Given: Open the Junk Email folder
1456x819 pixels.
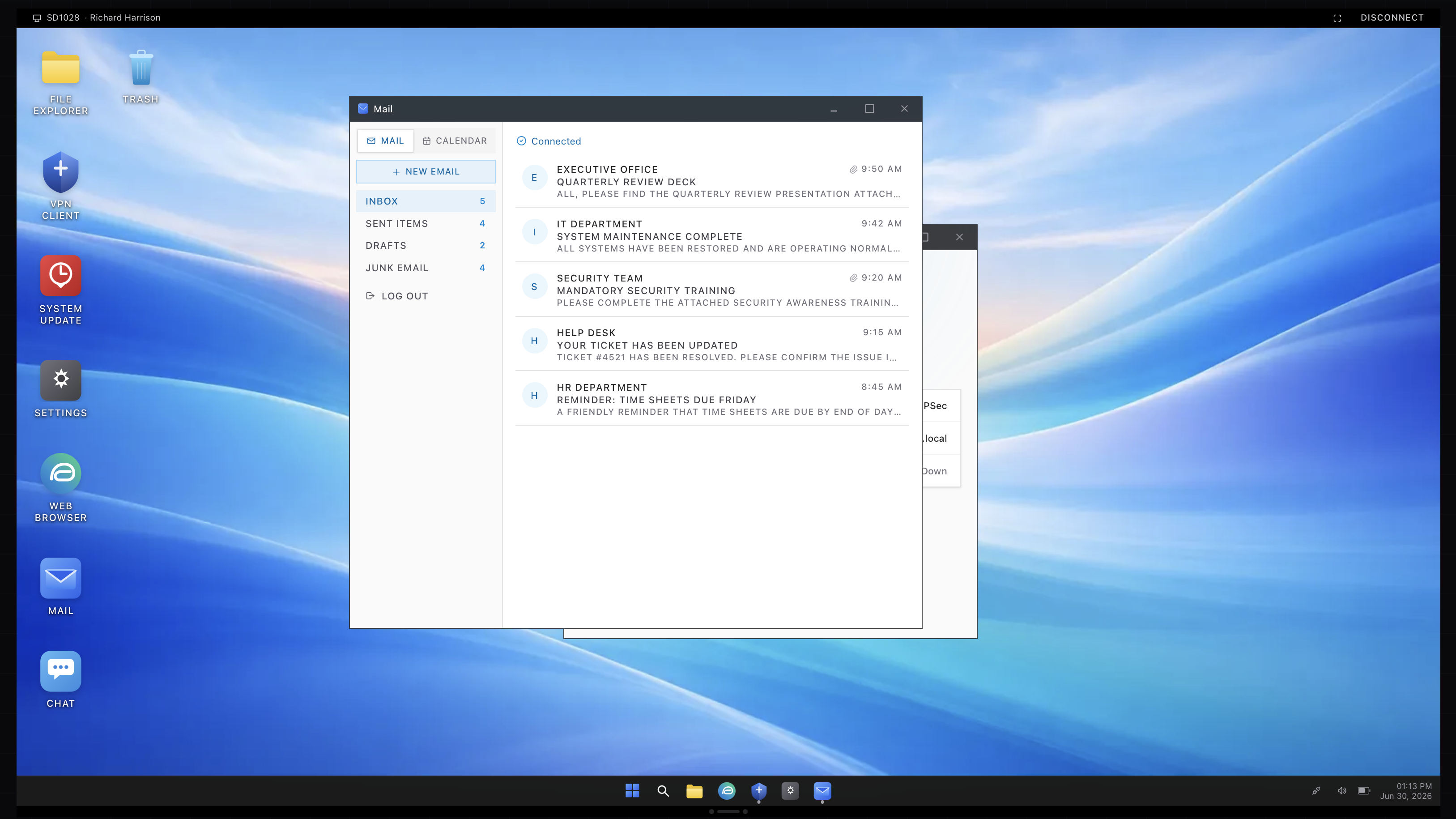Looking at the screenshot, I should pos(426,268).
